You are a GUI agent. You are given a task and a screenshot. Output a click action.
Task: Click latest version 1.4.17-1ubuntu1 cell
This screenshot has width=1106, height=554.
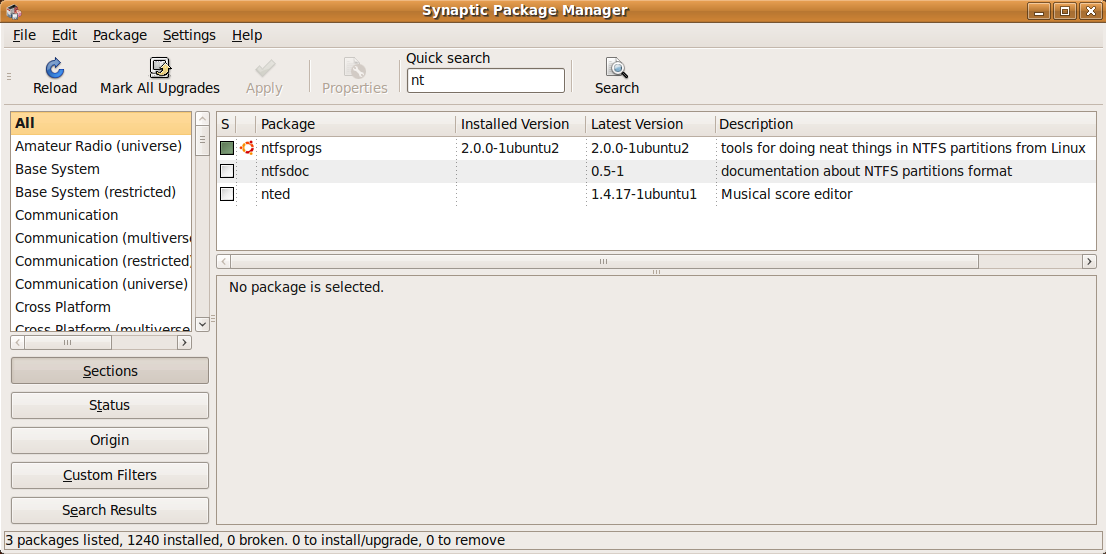click(644, 193)
